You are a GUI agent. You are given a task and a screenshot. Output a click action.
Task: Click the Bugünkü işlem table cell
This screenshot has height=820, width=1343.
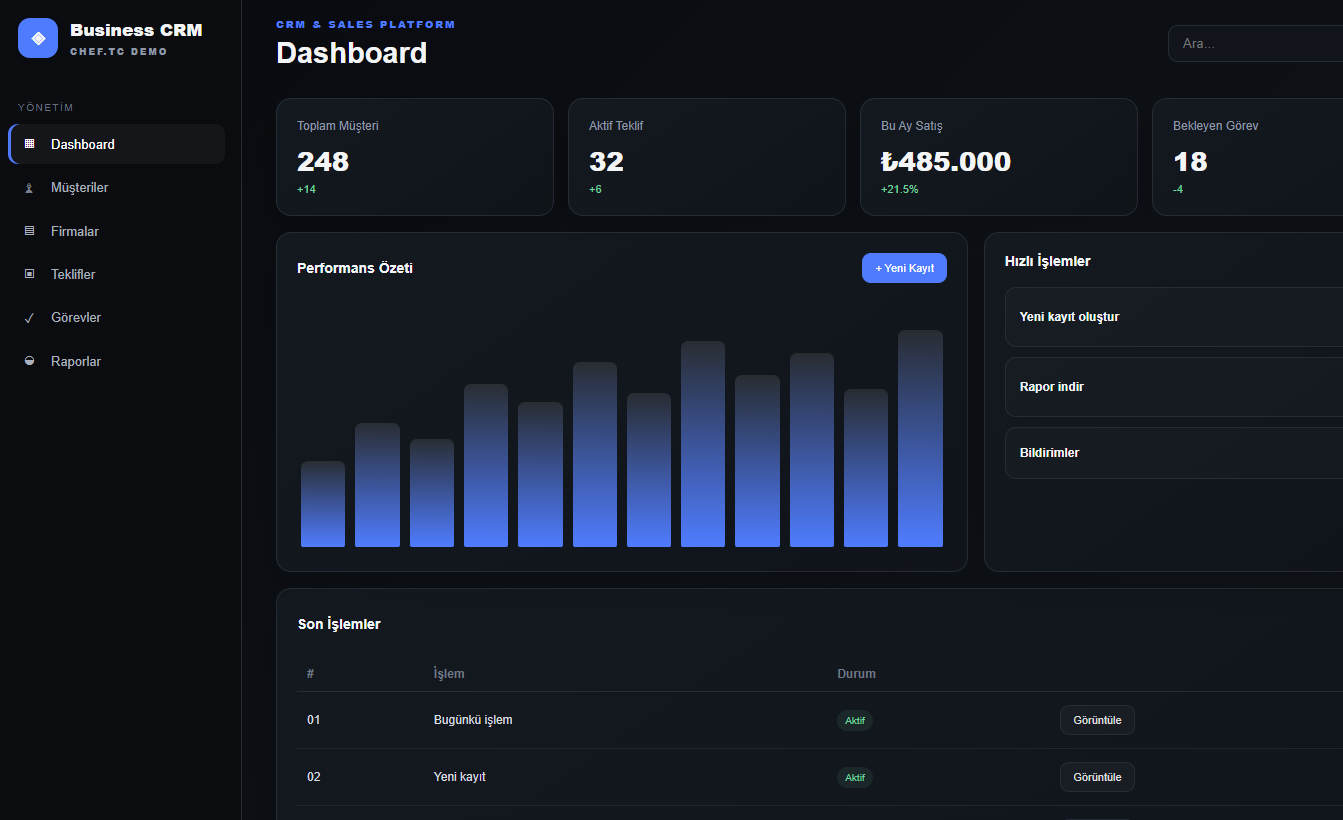(x=473, y=720)
